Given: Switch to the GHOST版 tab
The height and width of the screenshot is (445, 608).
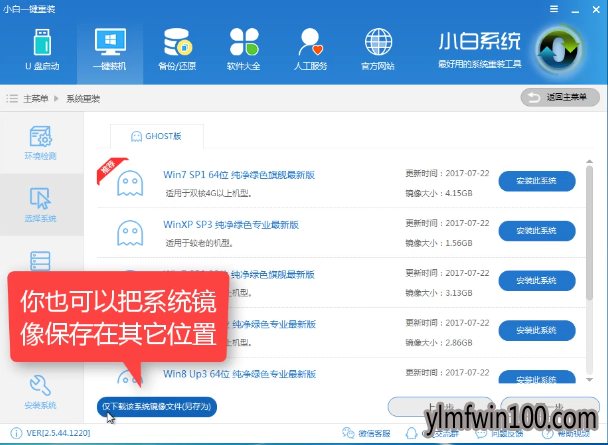Looking at the screenshot, I should click(x=157, y=136).
